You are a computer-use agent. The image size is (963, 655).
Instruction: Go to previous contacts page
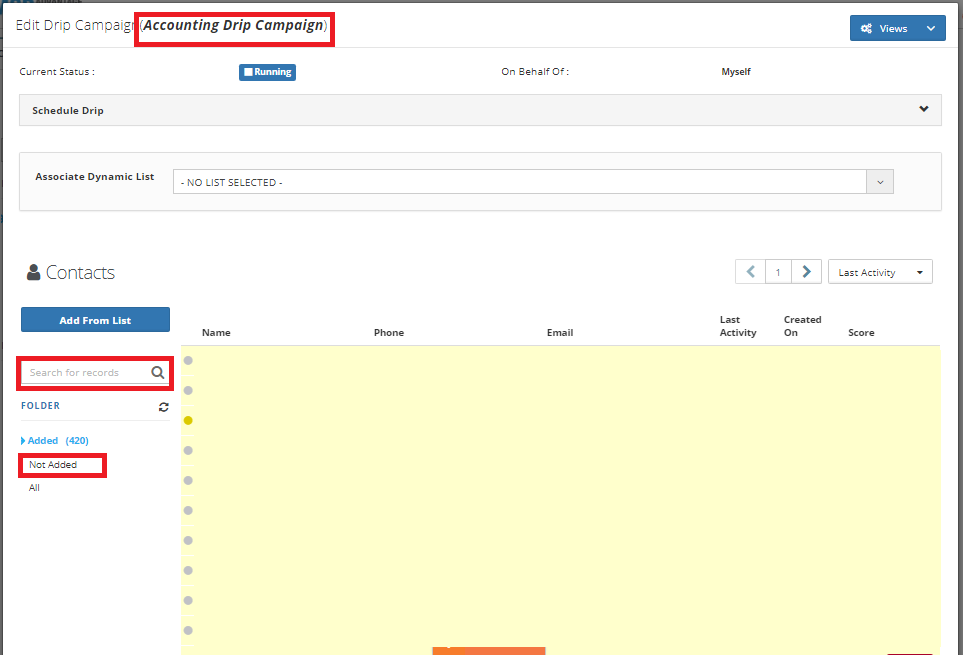pyautogui.click(x=751, y=271)
